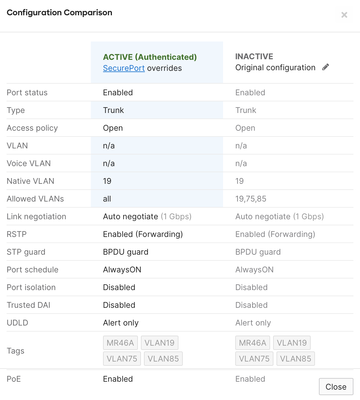
Task: Click the active Allowed VLANs 'all' value
Action: pyautogui.click(x=107, y=199)
